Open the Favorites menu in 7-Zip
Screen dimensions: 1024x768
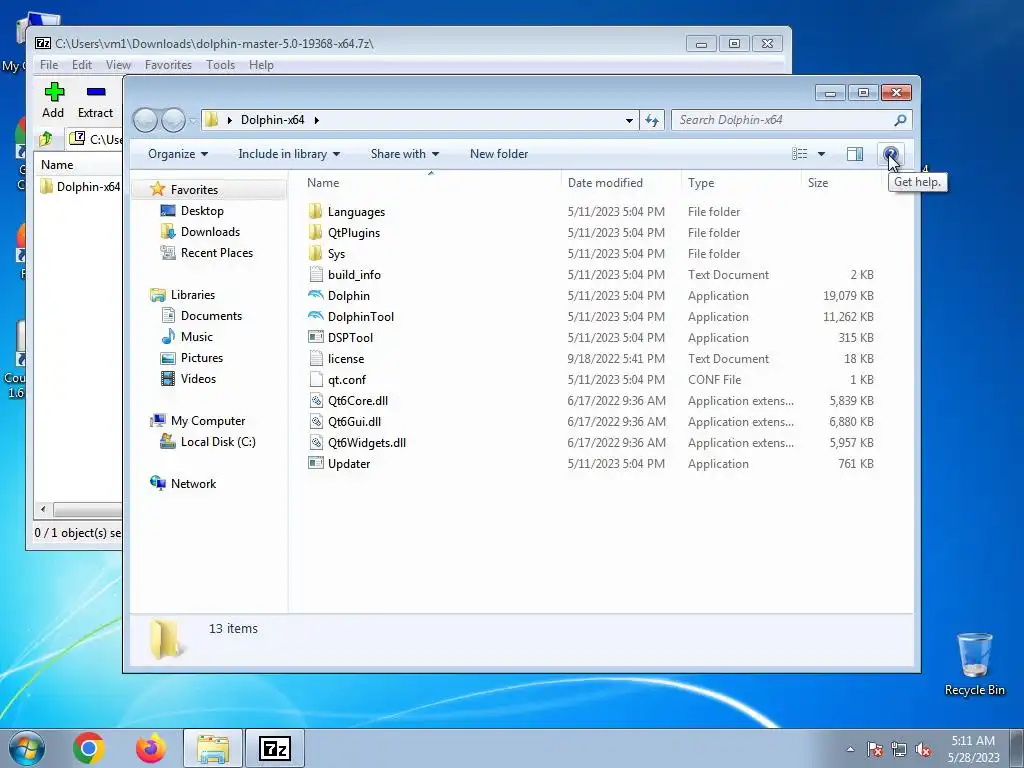(x=168, y=65)
